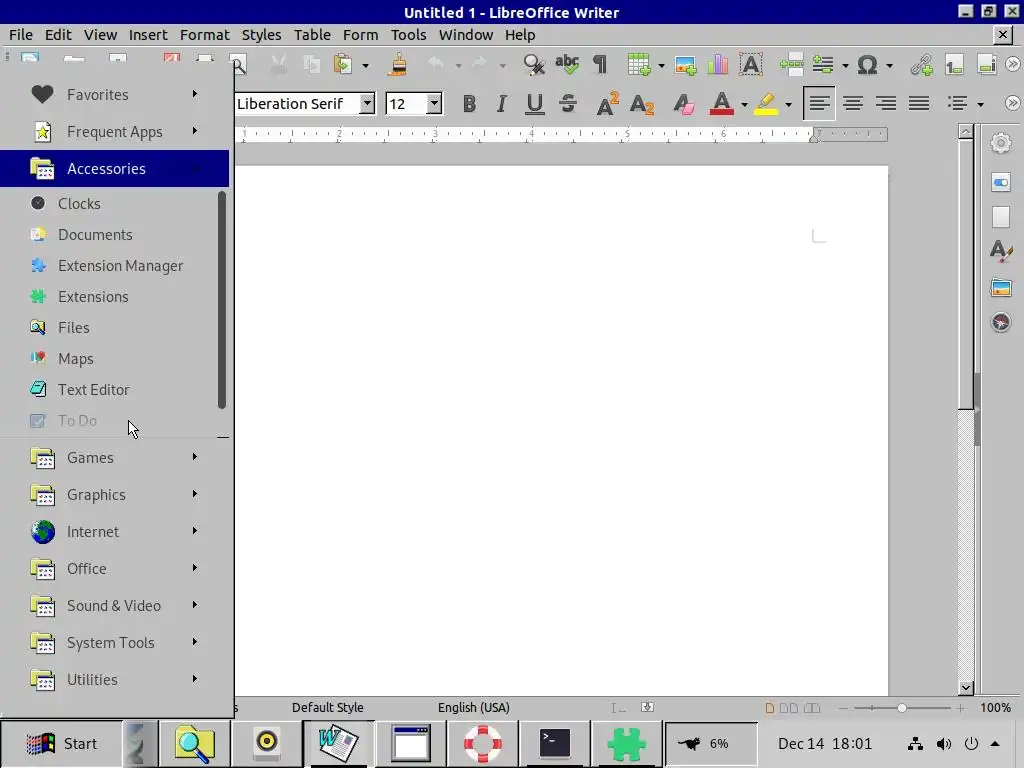Click the terminal icon in taskbar
The image size is (1024, 768).
[x=554, y=743]
